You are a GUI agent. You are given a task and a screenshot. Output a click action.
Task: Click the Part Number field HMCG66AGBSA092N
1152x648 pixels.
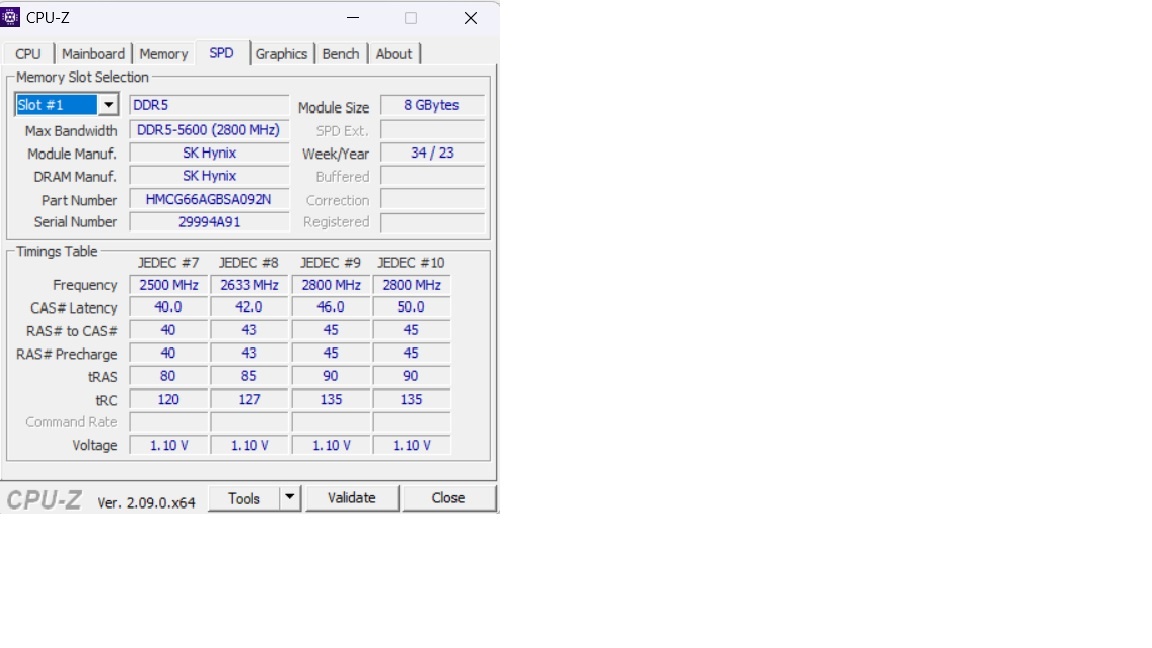(208, 199)
